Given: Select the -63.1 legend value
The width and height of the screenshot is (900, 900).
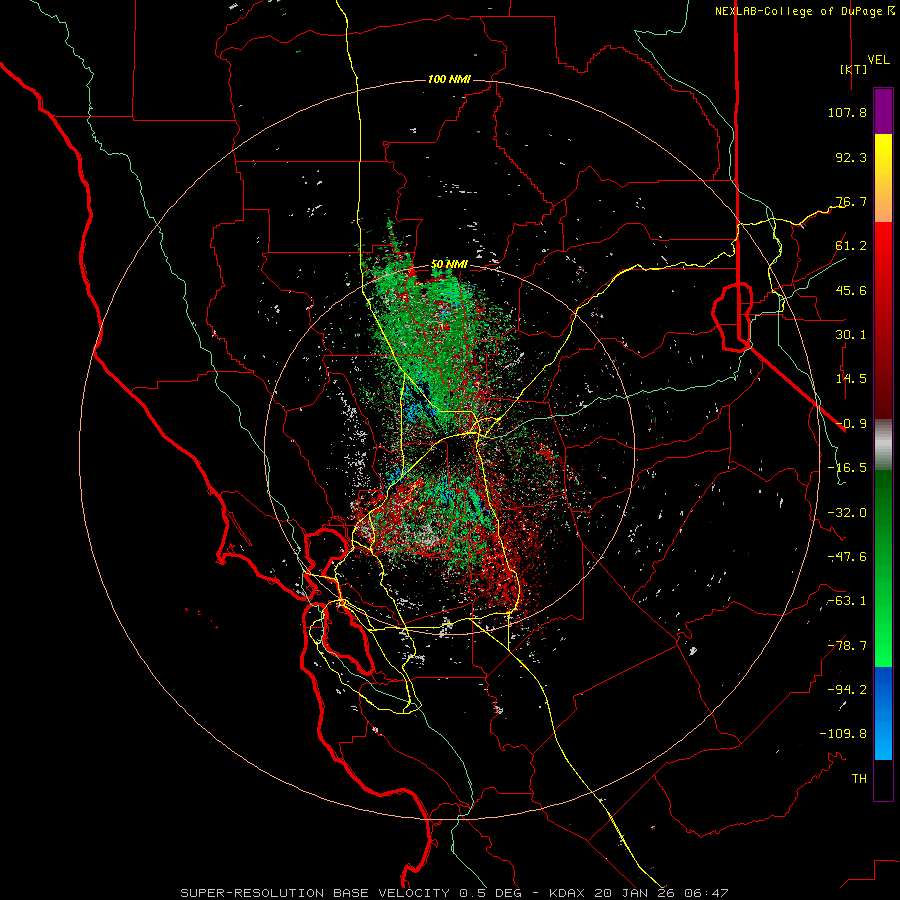Looking at the screenshot, I should click(x=847, y=601).
